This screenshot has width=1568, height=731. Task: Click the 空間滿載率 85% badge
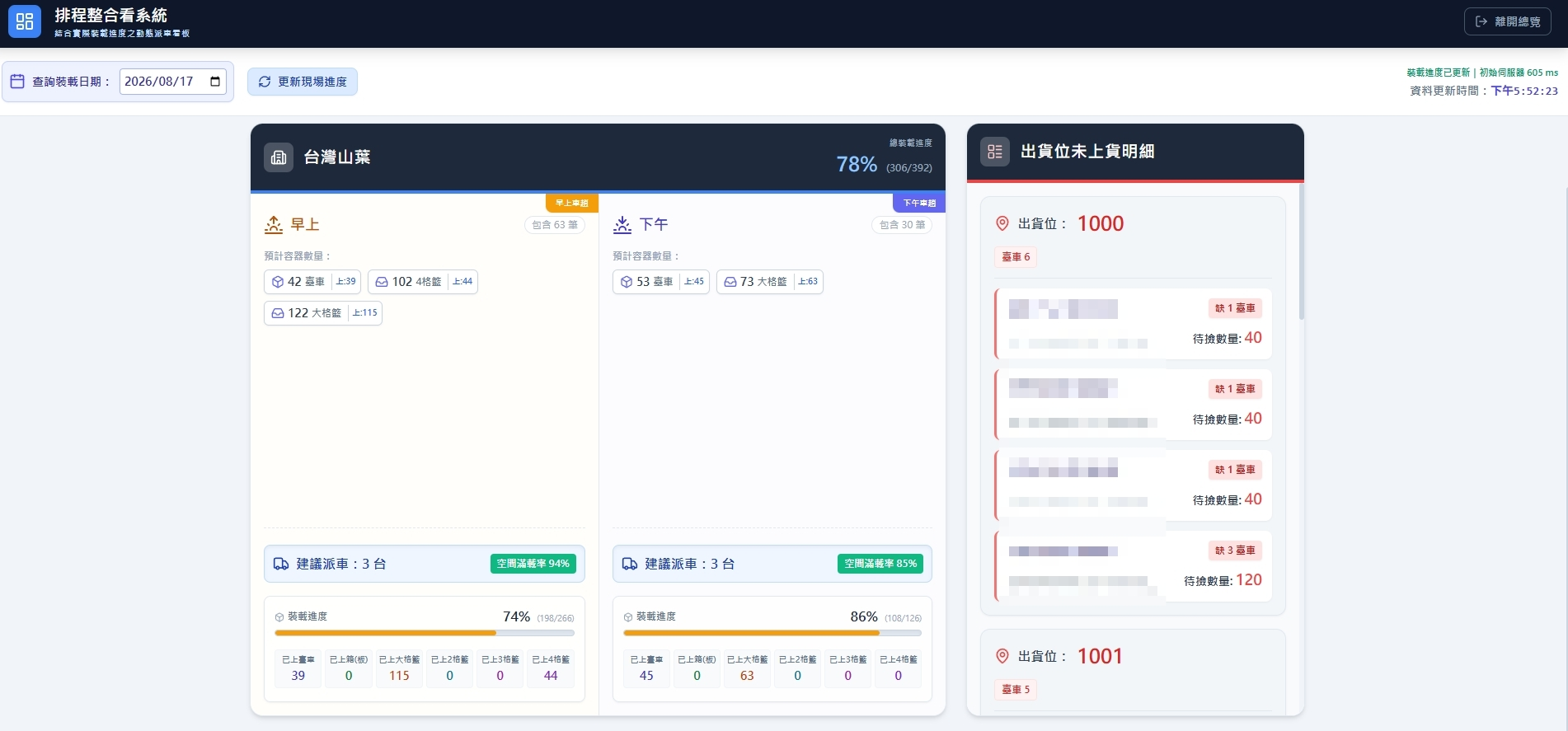[x=880, y=564]
